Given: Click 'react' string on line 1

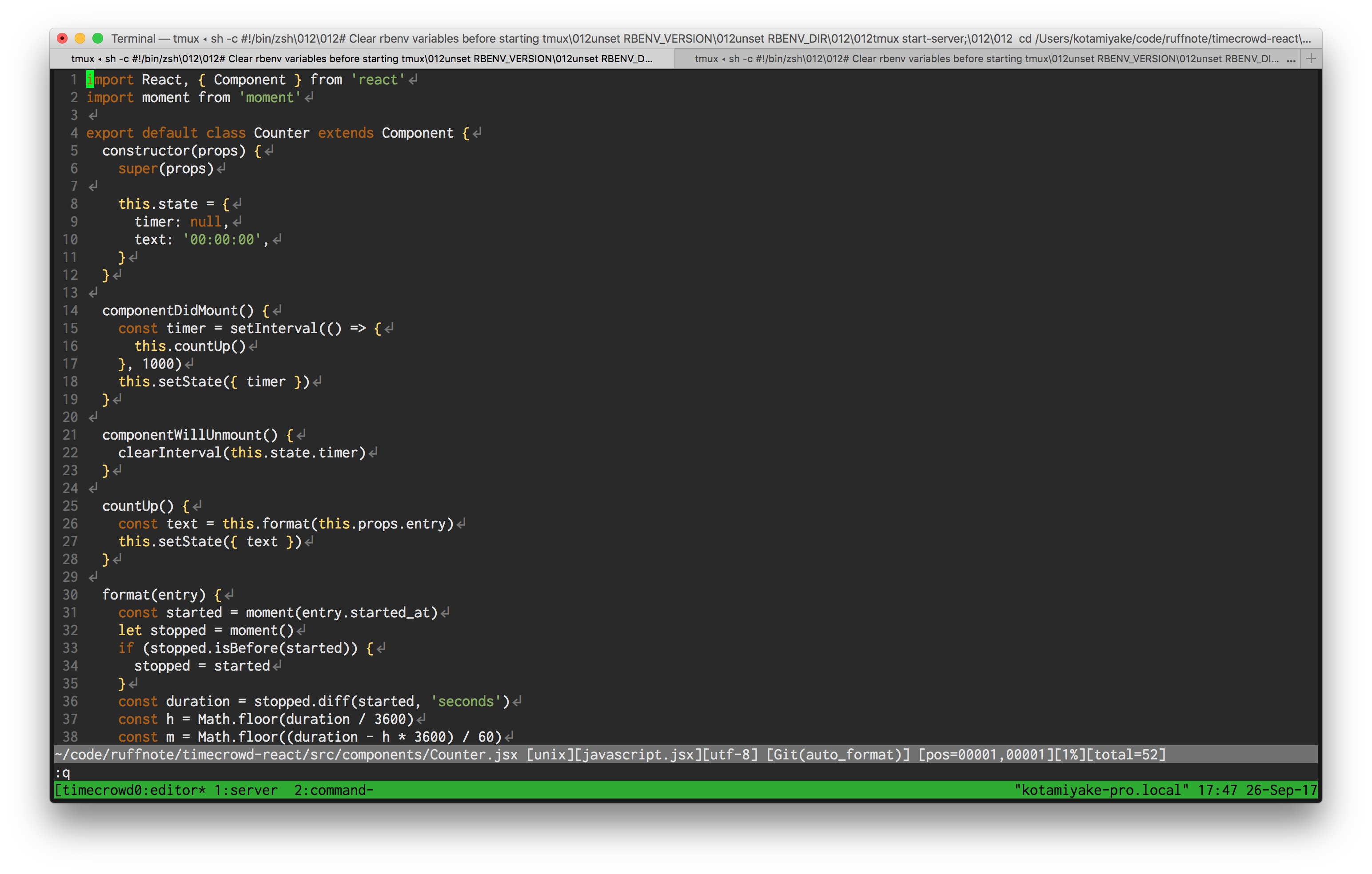Looking at the screenshot, I should [377, 79].
